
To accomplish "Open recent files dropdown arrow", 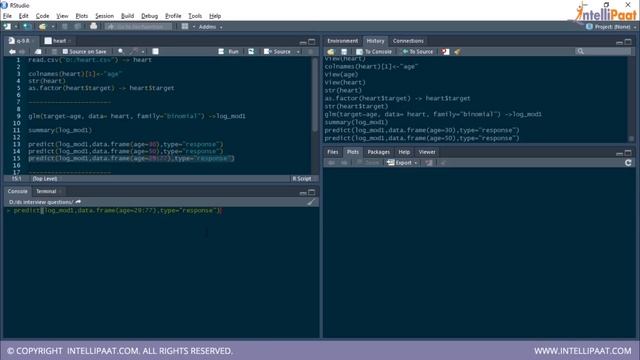I will (x=52, y=27).
